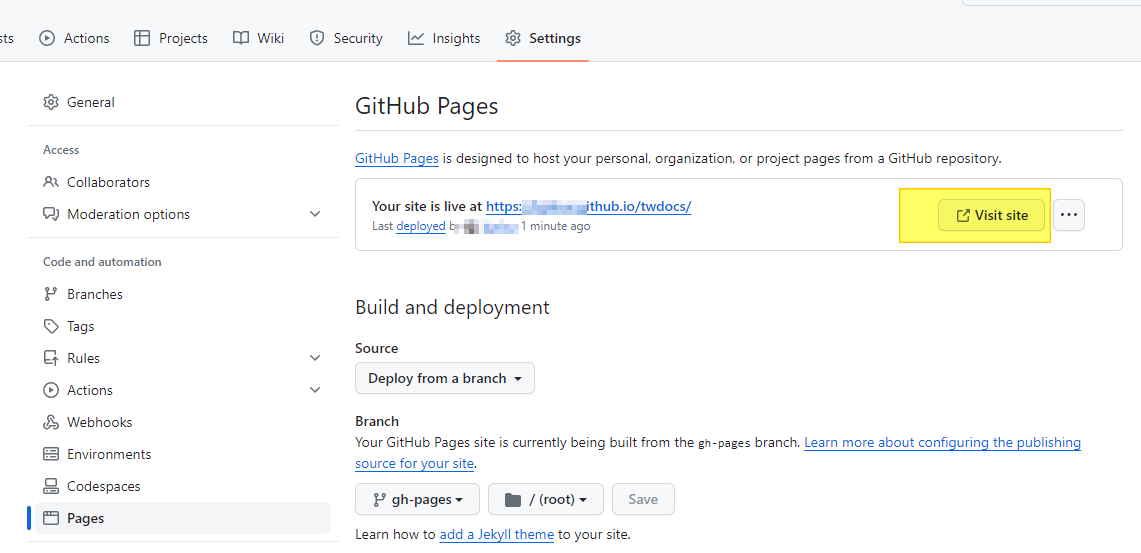Go to the Security tab
Screen dimensions: 1141x553
coord(346,38)
